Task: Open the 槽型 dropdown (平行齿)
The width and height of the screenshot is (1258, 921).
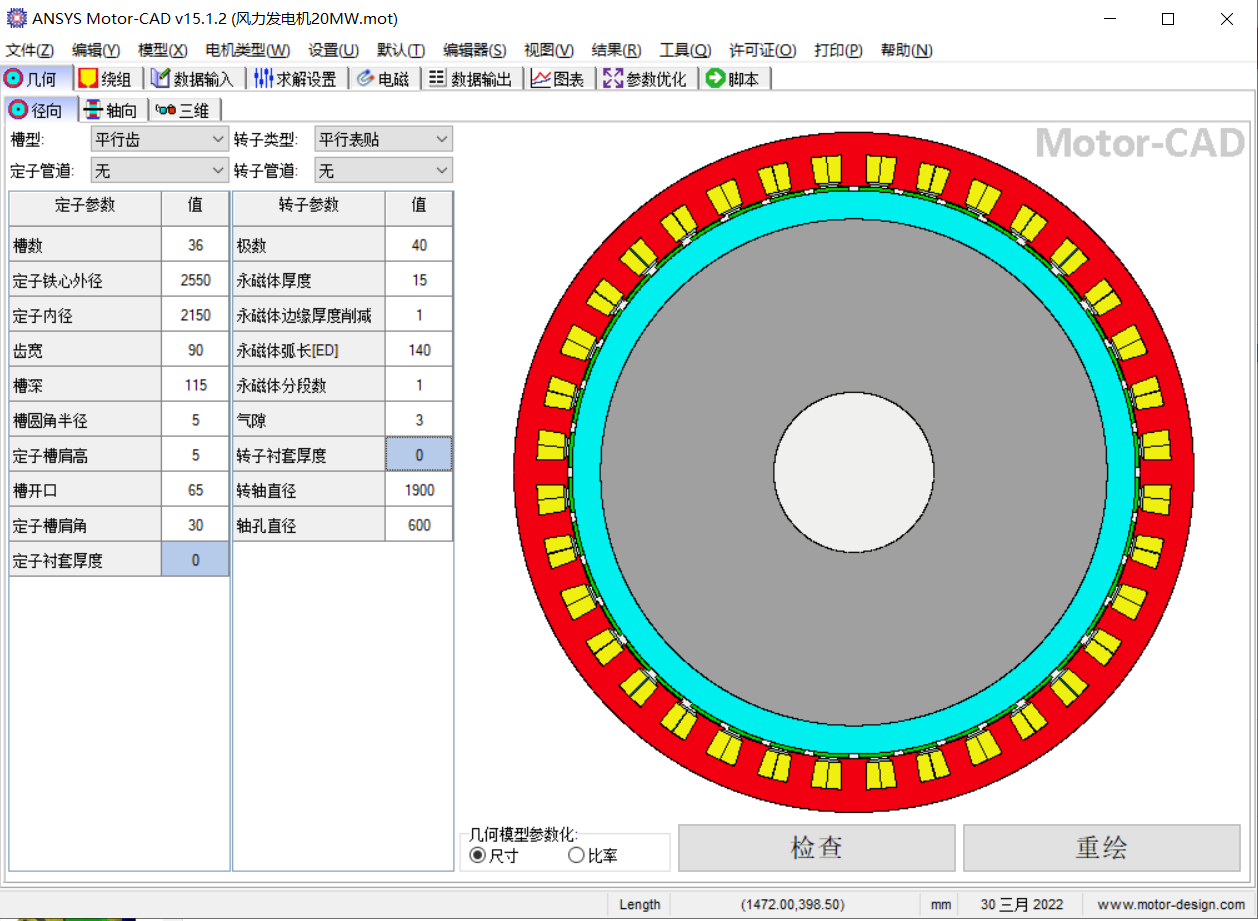Action: point(160,139)
